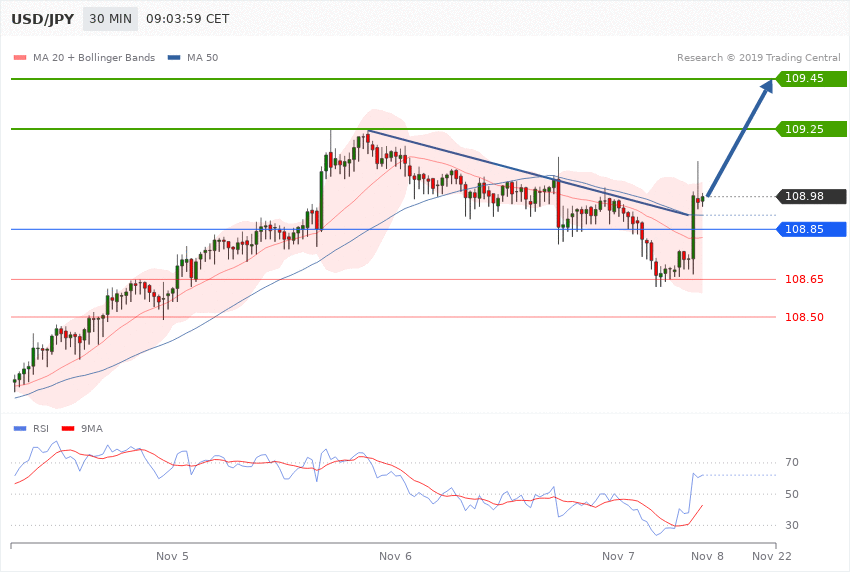Viewport: 850px width, 576px height.
Task: Click the RSI 30 level label
Action: click(x=792, y=525)
